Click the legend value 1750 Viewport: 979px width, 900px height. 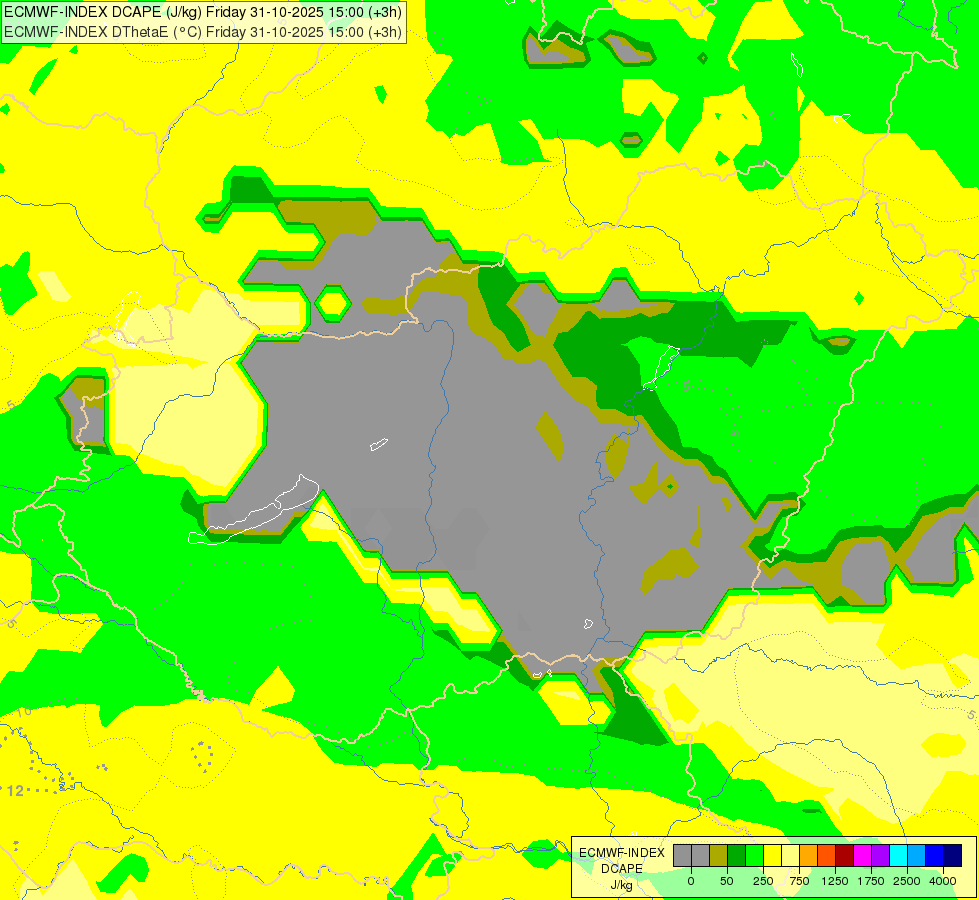coord(871,881)
